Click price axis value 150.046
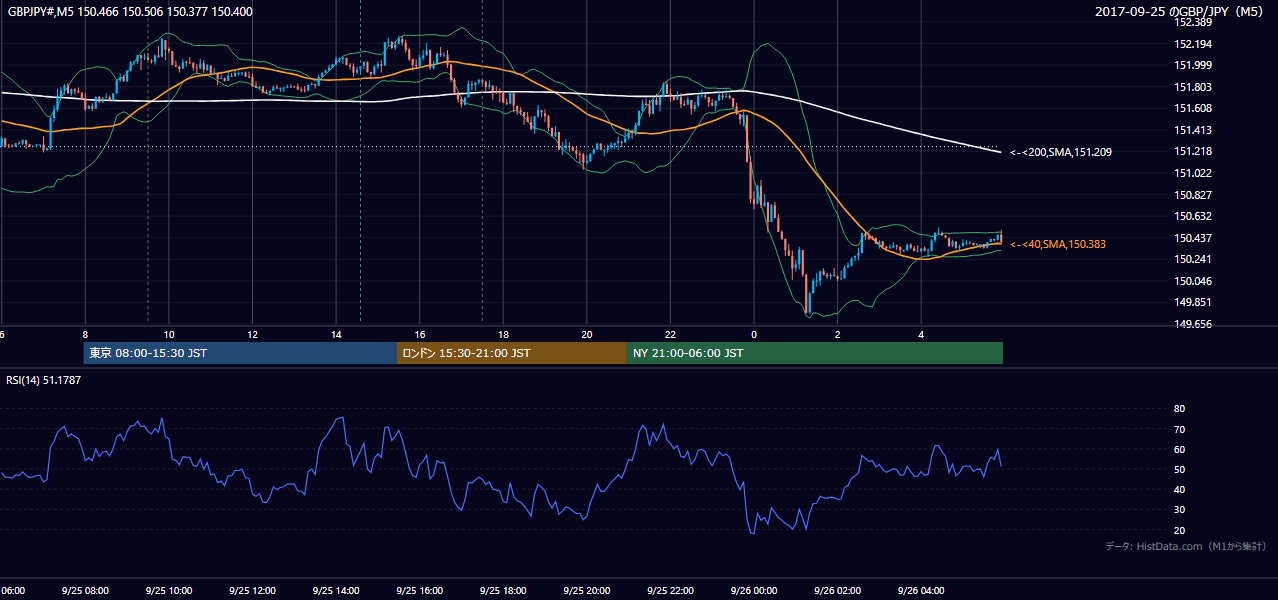This screenshot has height=600, width=1278. pyautogui.click(x=1192, y=281)
